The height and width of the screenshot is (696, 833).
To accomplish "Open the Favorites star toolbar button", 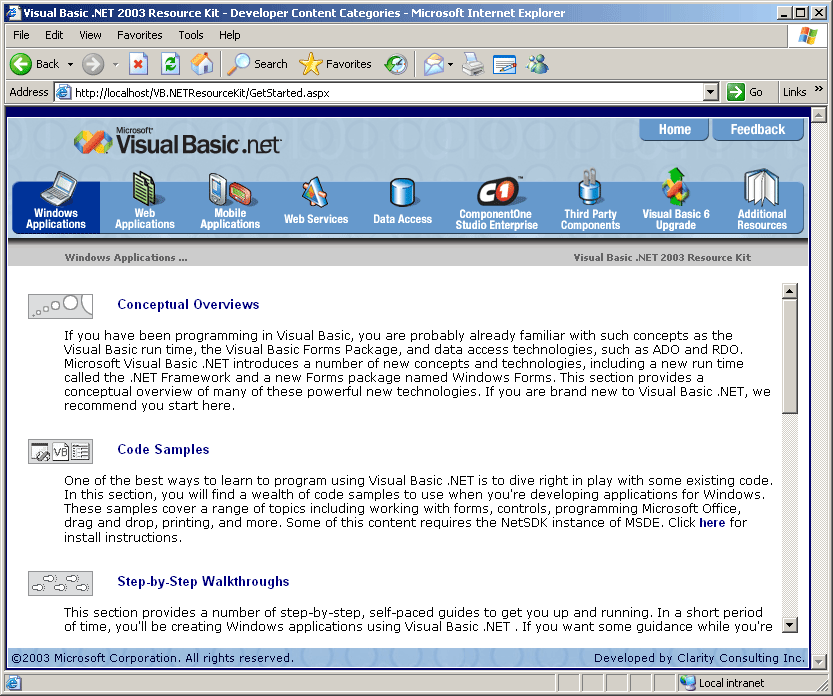I will pos(335,64).
